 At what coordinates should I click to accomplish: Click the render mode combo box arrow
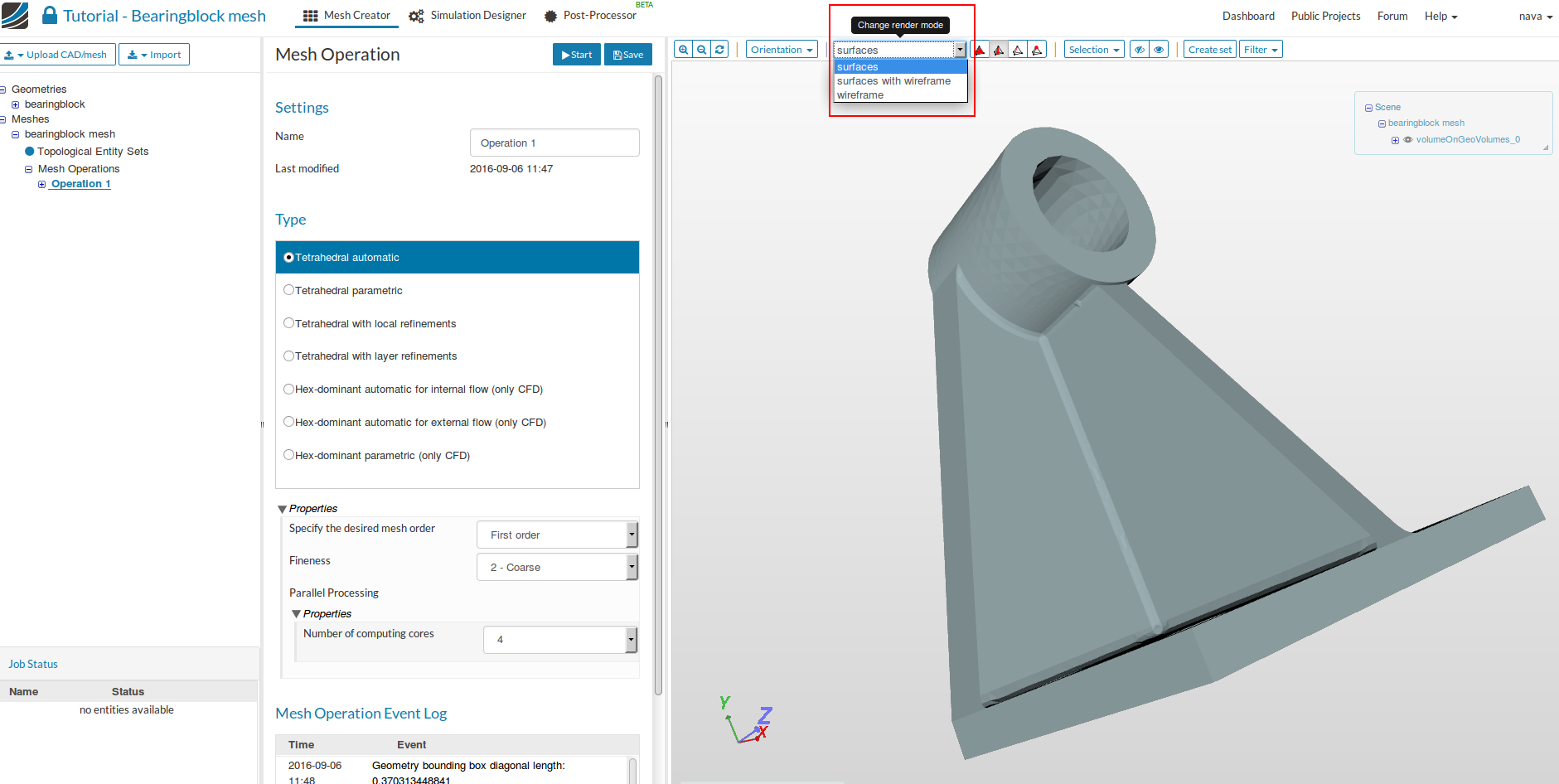click(960, 50)
